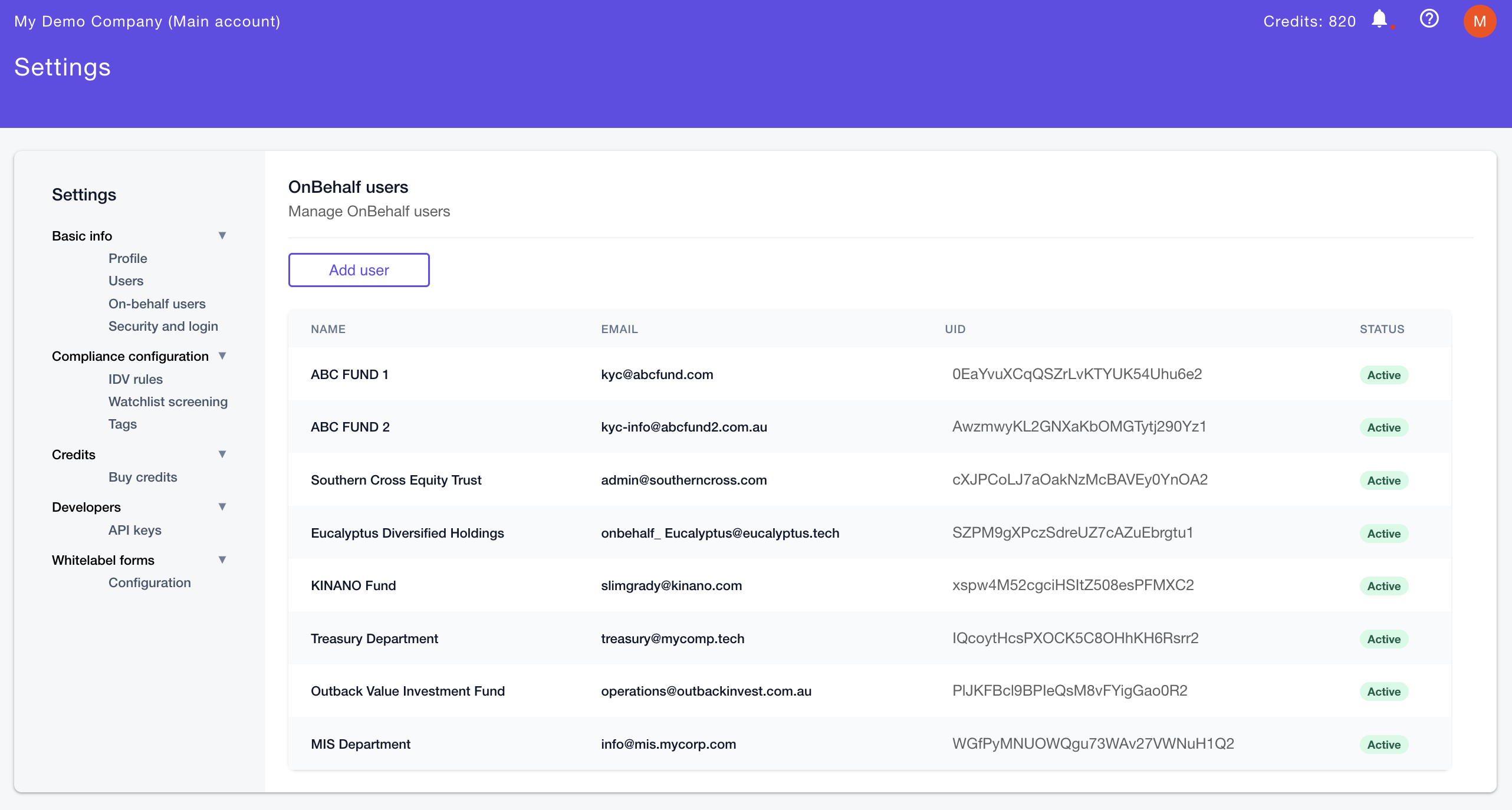This screenshot has height=810, width=1512.
Task: Click Active status badge for ABC FUND 1
Action: 1384,375
